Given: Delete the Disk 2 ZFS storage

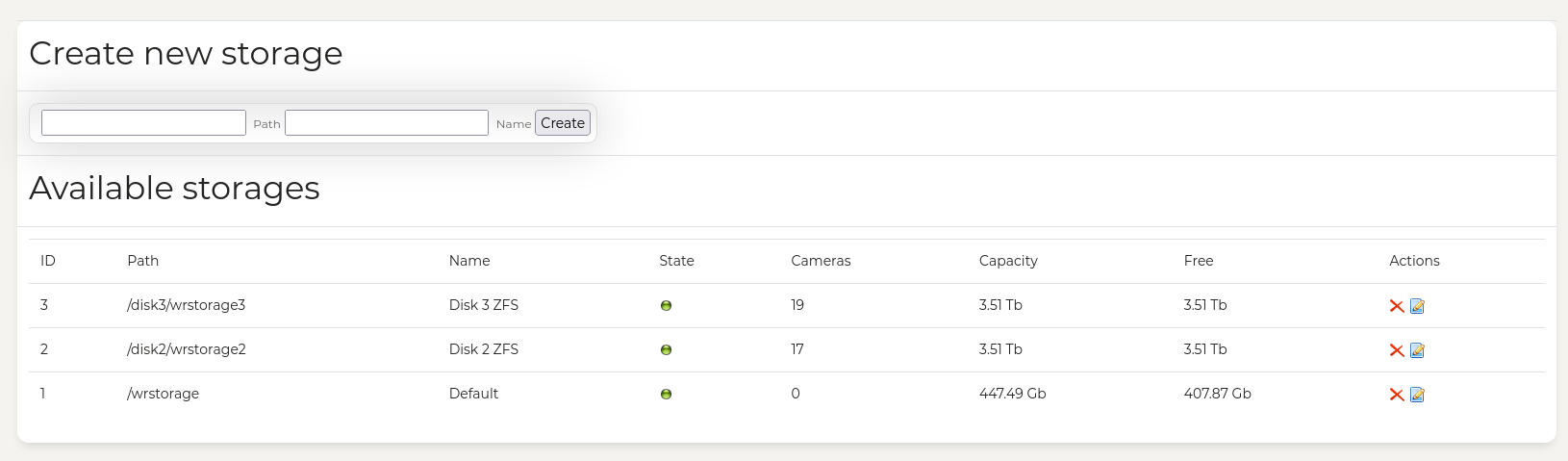Looking at the screenshot, I should click(1396, 350).
